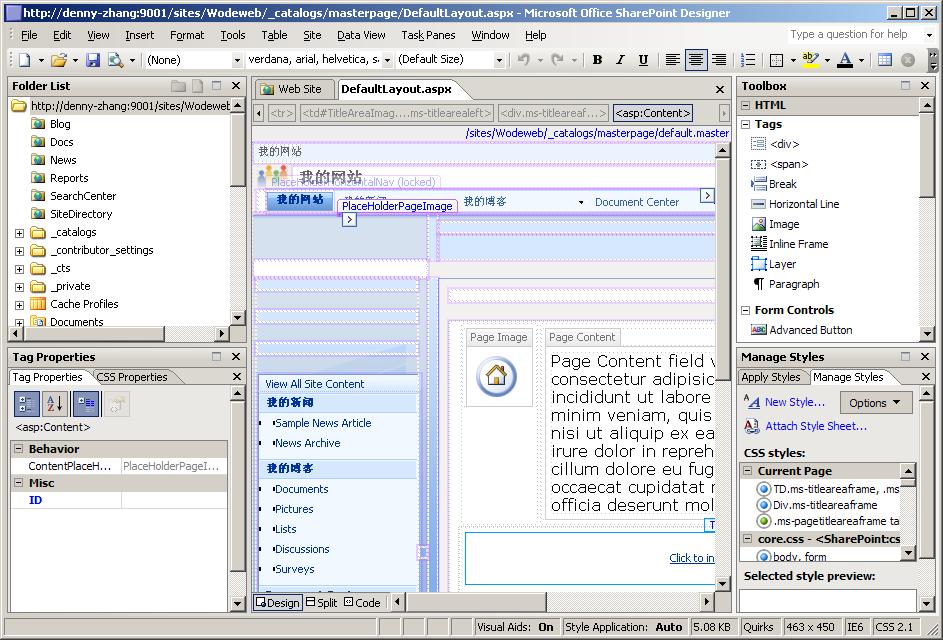943x640 pixels.
Task: Select the <span> tag in Toolbox
Action: [x=788, y=164]
